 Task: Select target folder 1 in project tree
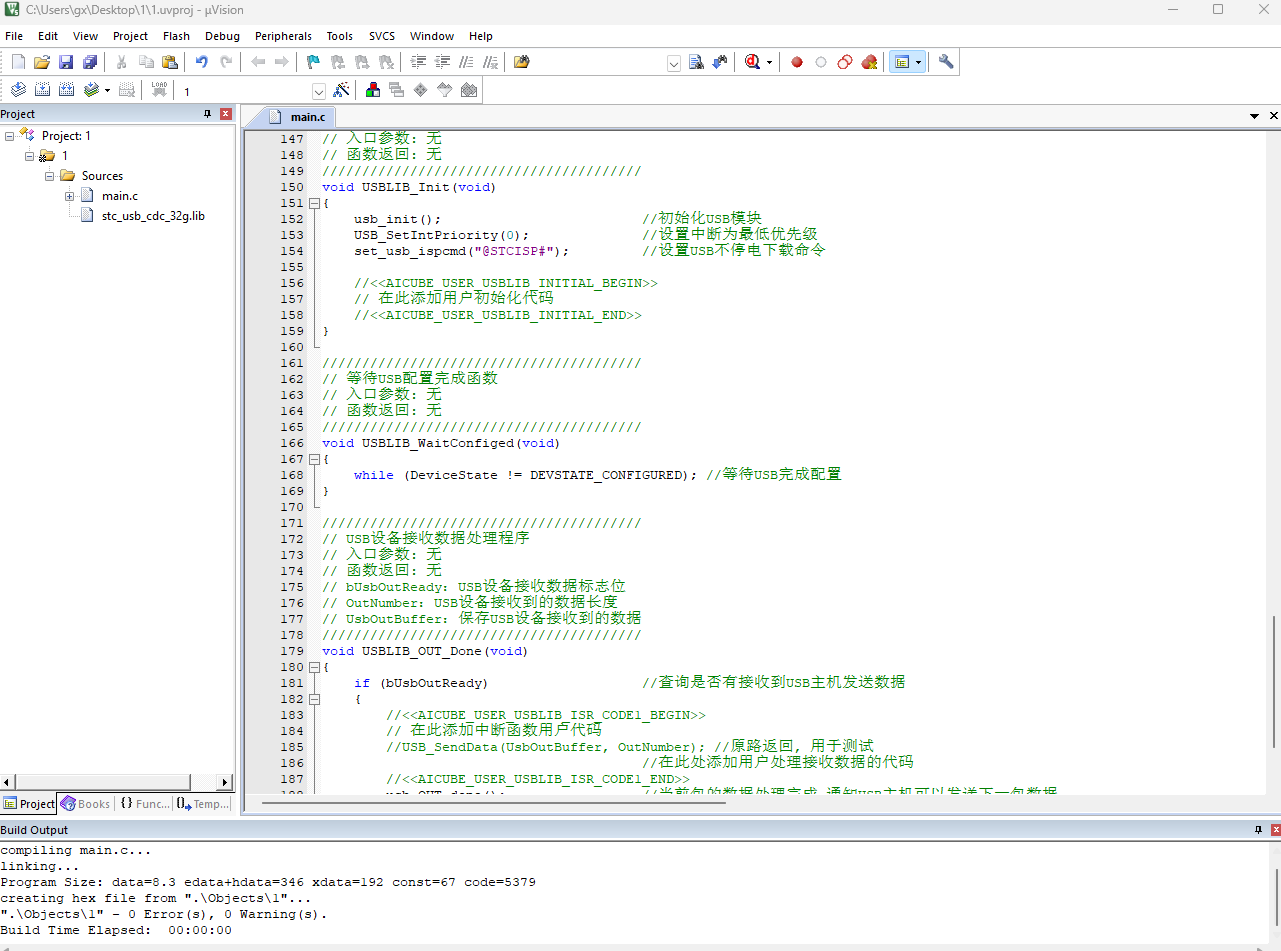pos(65,156)
